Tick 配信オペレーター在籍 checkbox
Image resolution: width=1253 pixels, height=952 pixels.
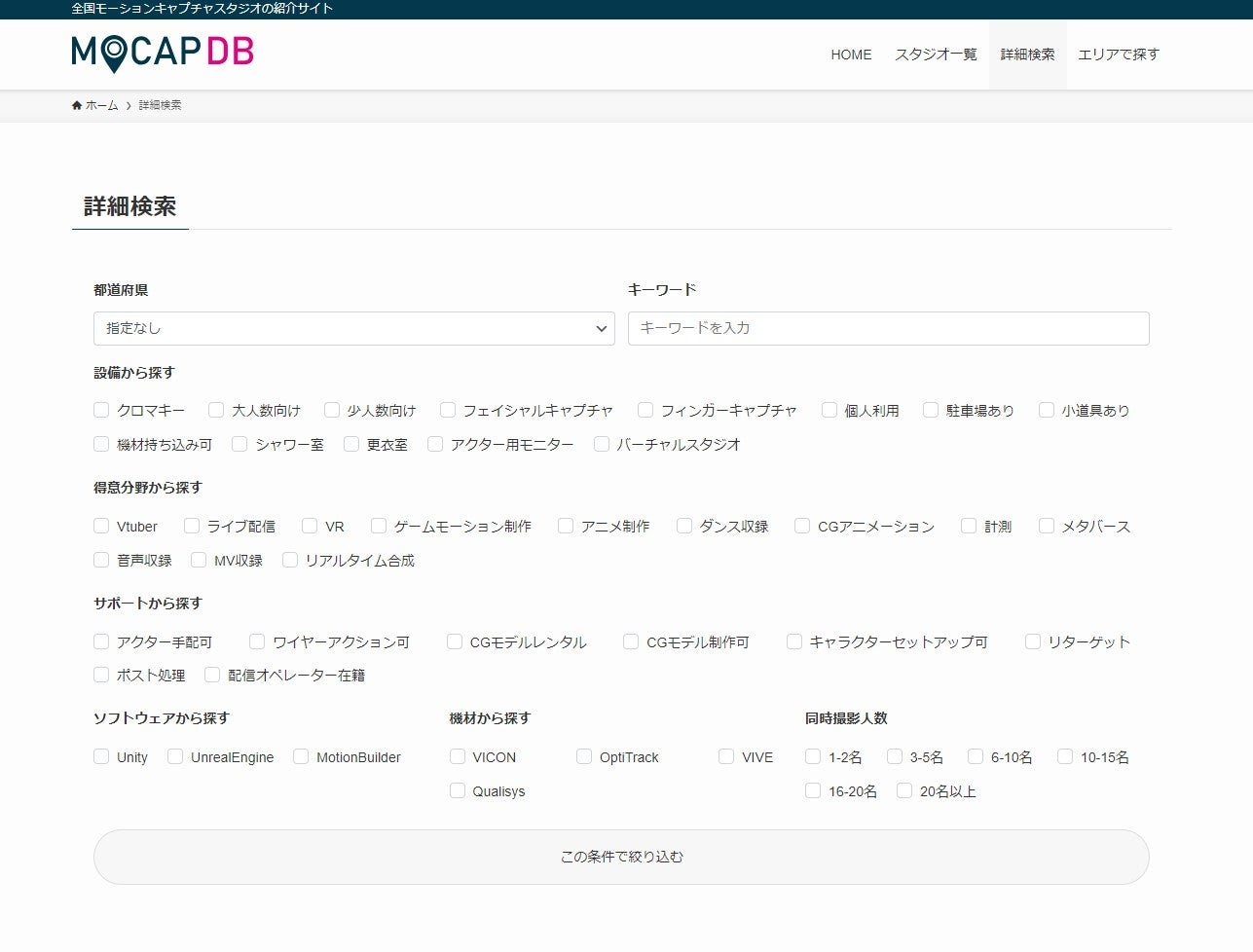click(212, 675)
